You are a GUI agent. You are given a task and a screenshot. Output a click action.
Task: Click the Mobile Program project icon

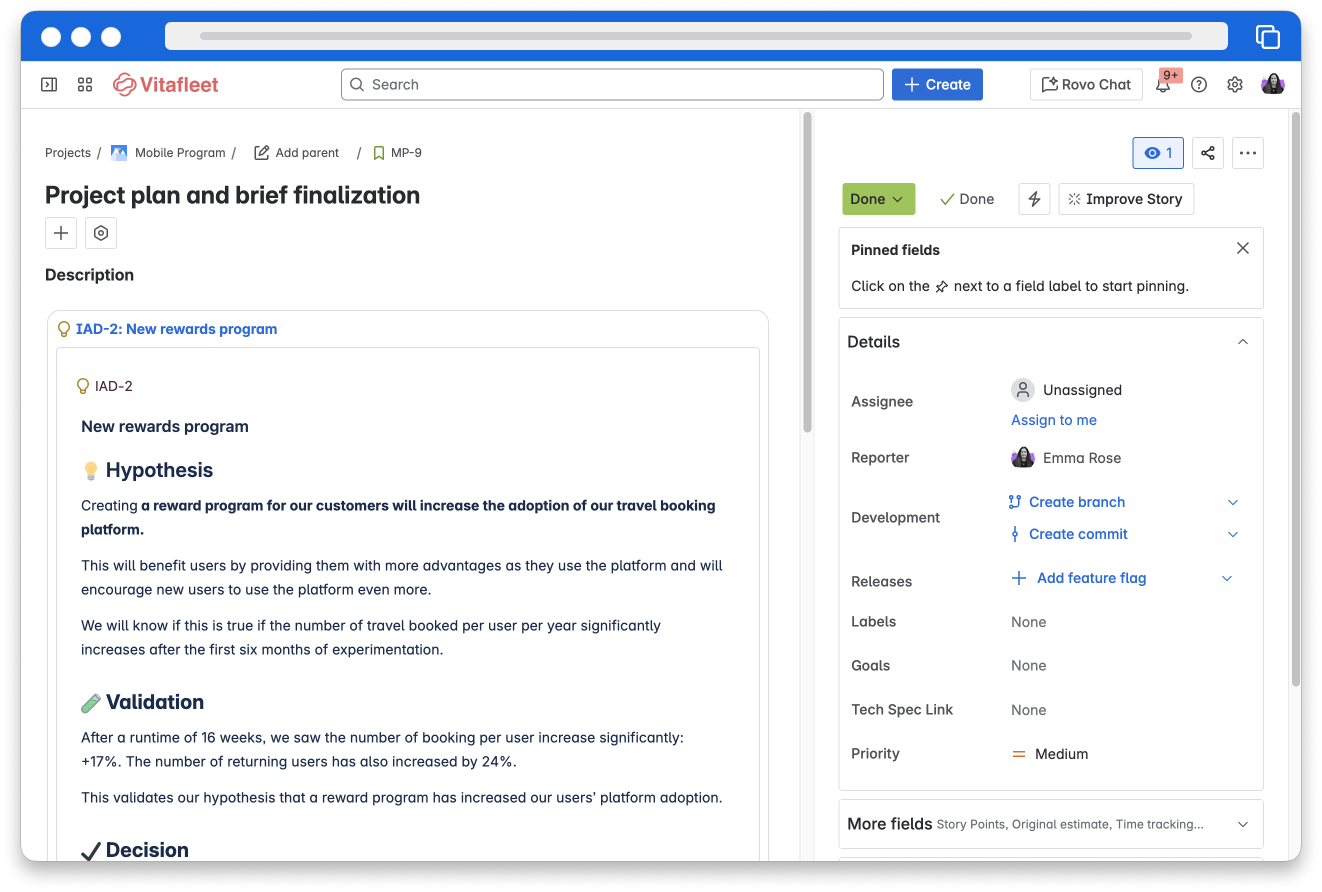[119, 153]
